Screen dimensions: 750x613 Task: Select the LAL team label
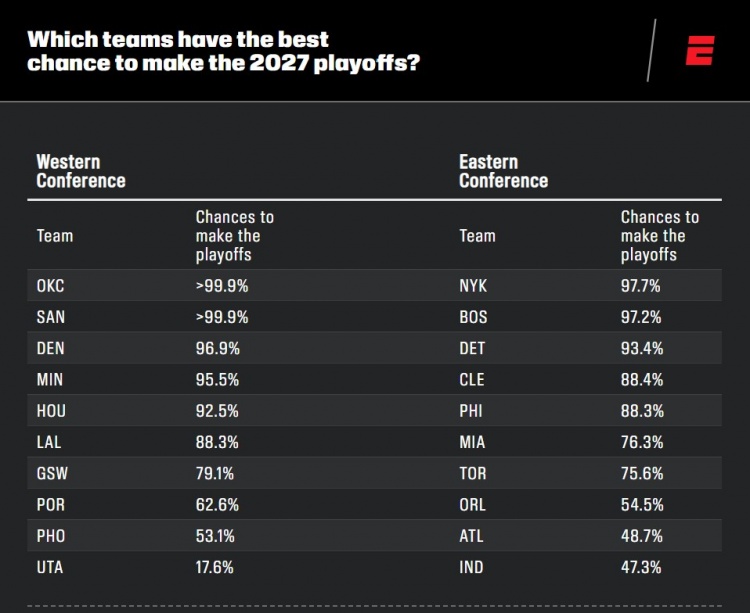point(49,442)
